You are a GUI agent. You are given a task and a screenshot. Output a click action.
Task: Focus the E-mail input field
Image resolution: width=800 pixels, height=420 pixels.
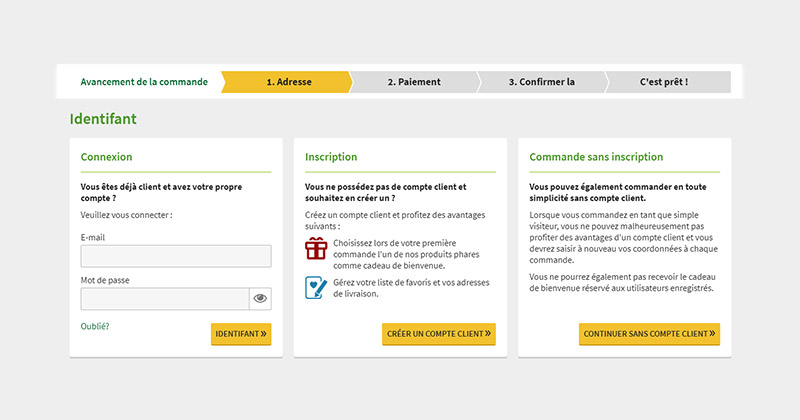176,256
